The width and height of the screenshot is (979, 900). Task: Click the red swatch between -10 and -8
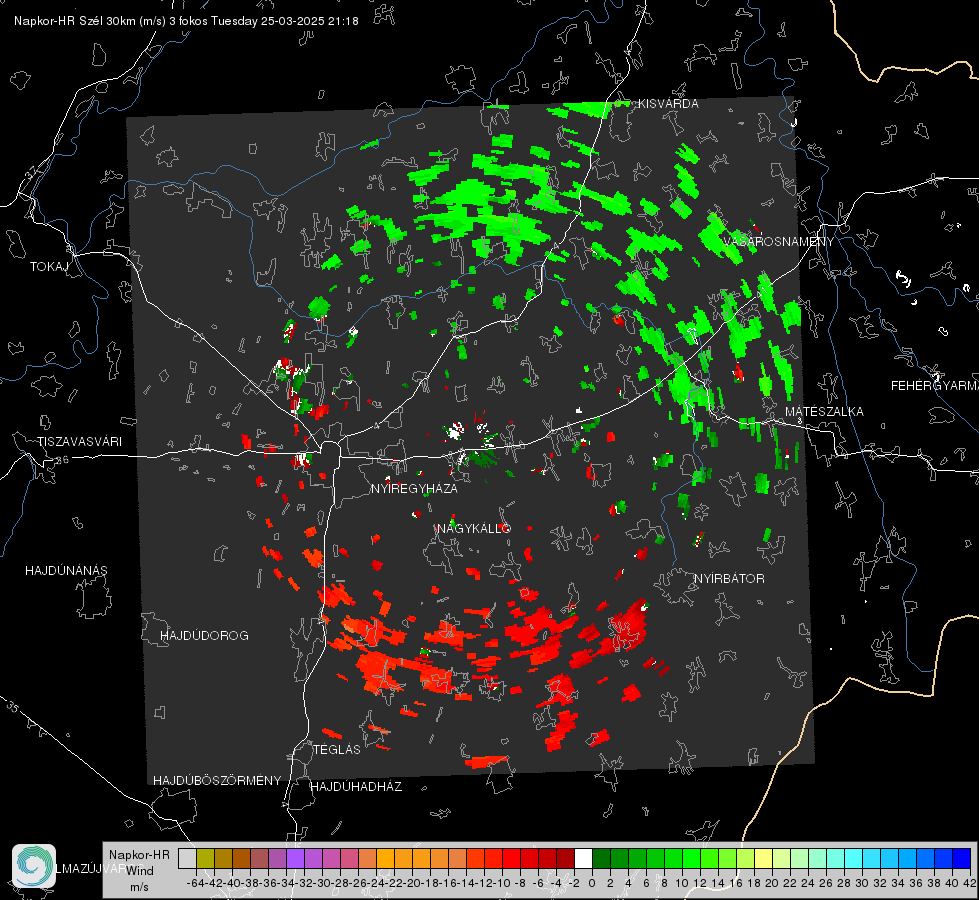pos(511,858)
